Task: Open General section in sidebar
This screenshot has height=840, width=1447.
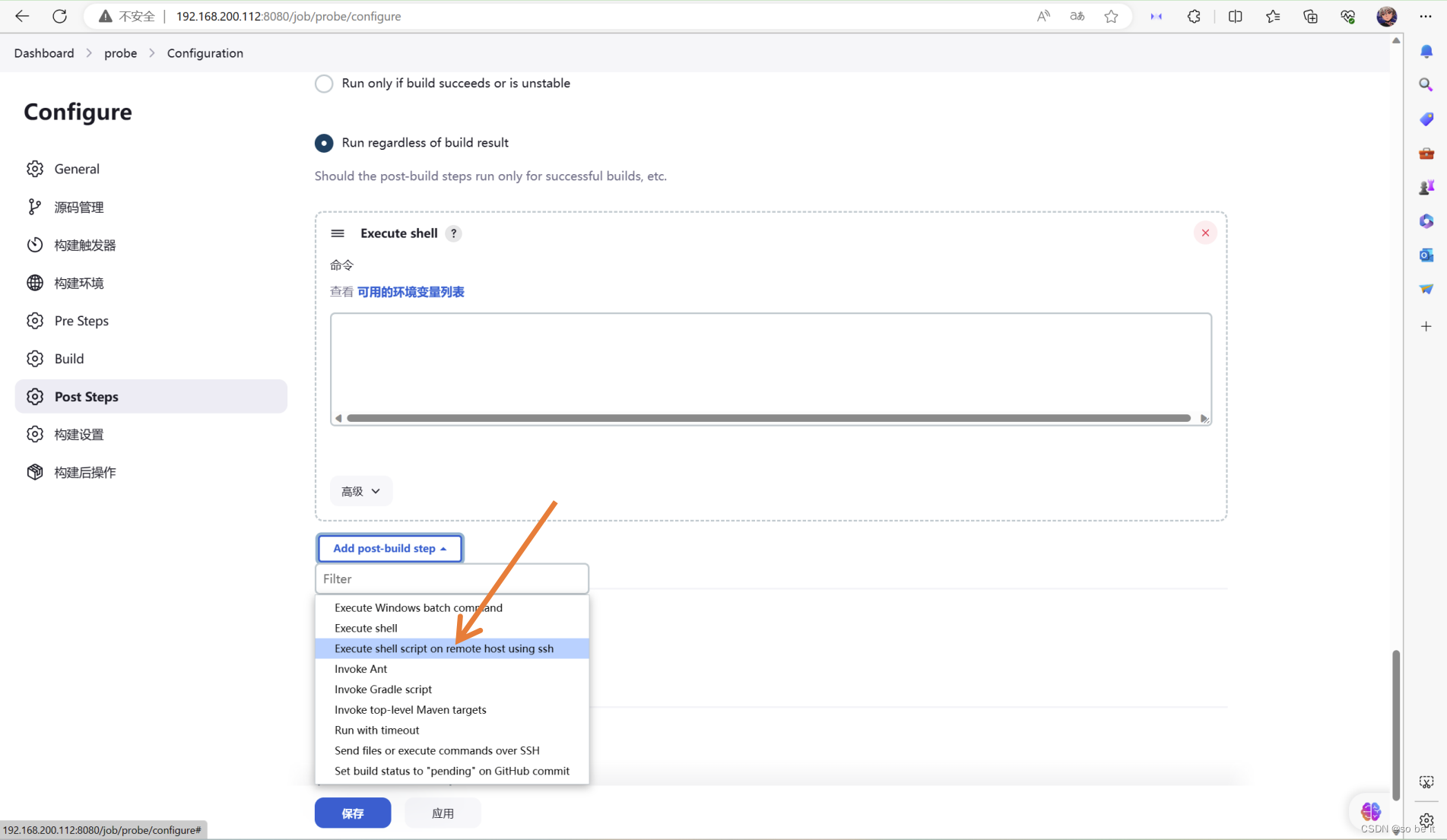Action: tap(151, 169)
